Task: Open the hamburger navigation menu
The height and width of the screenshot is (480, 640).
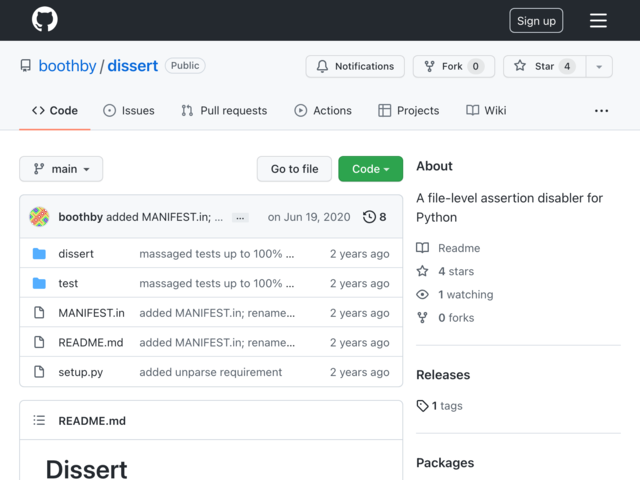Action: point(598,20)
